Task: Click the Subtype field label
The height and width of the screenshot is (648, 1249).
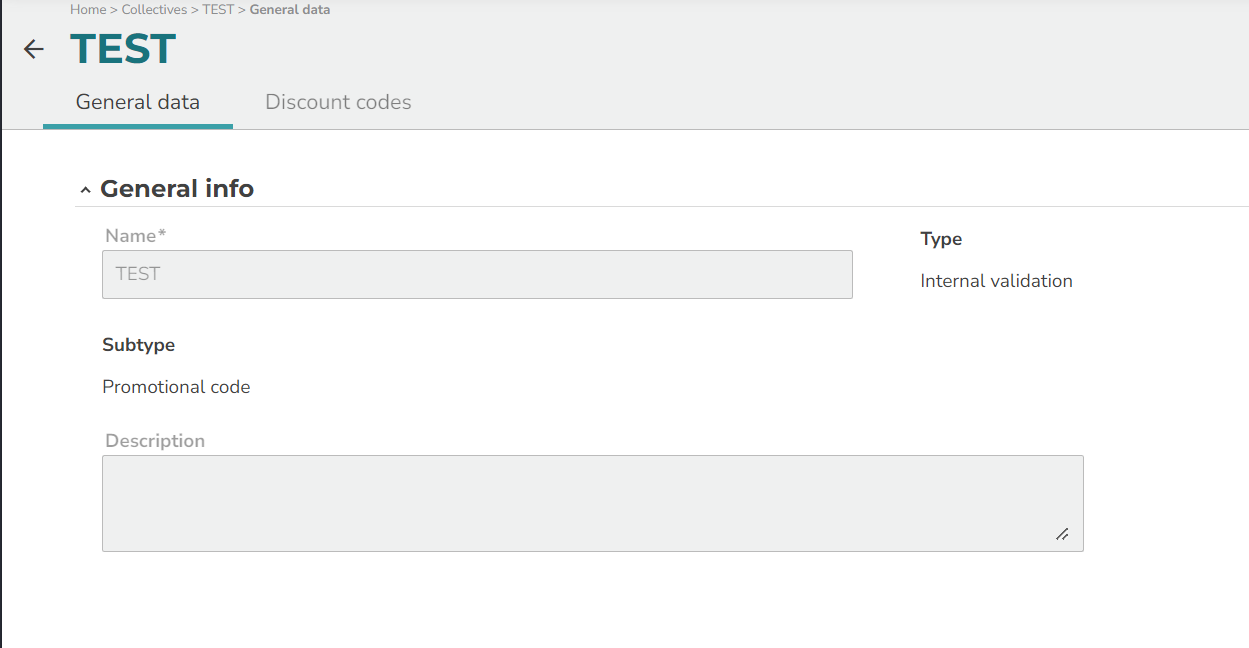Action: (138, 345)
